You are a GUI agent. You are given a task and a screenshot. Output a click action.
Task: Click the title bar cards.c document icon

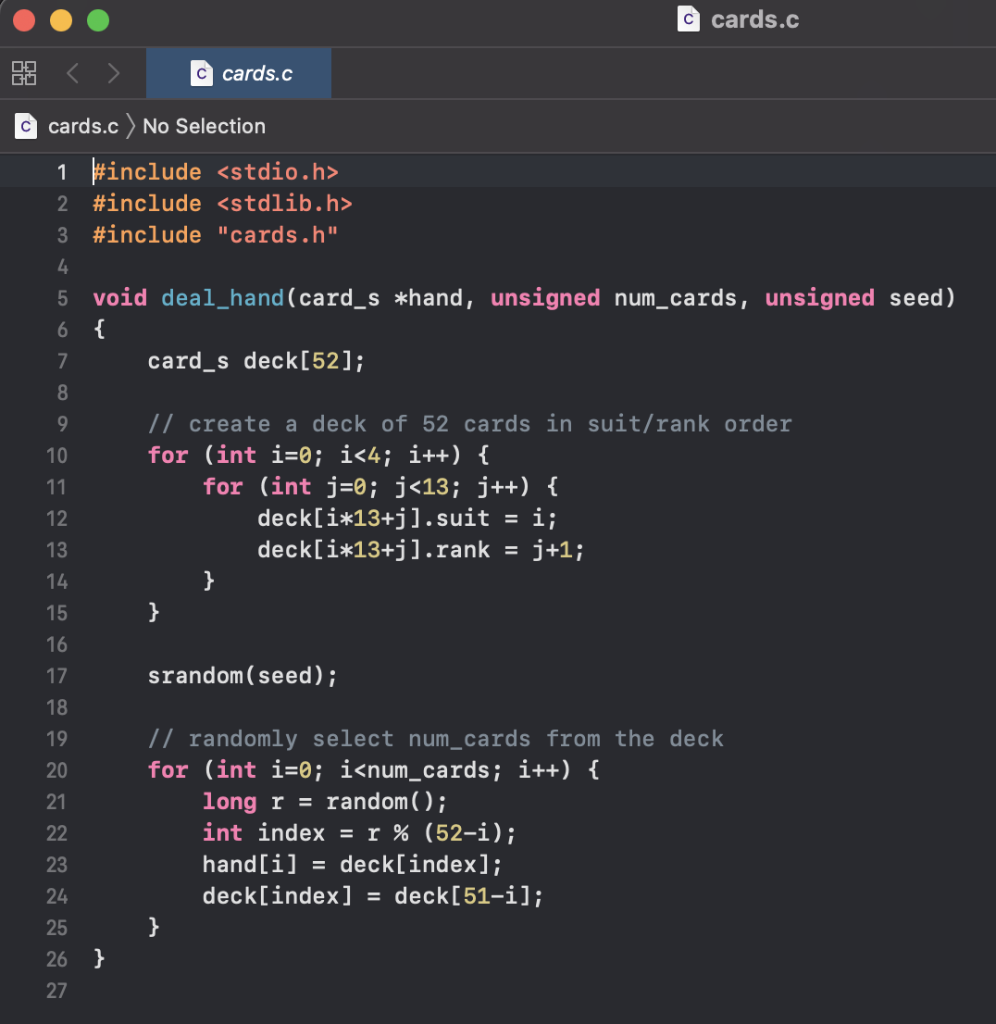[688, 20]
